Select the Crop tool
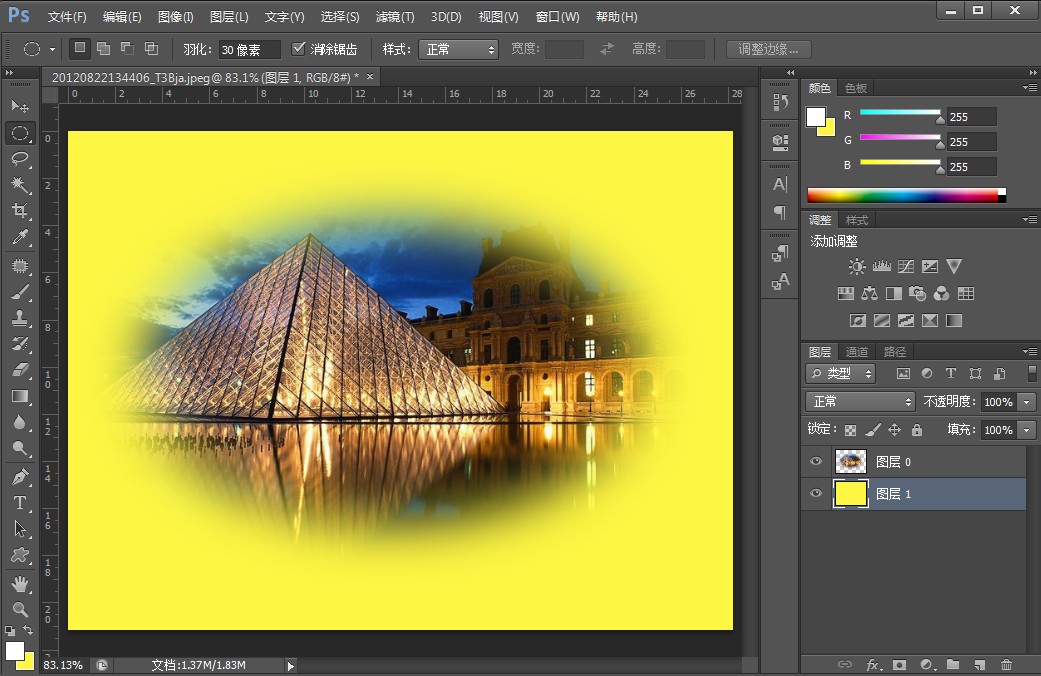1041x676 pixels. click(20, 211)
